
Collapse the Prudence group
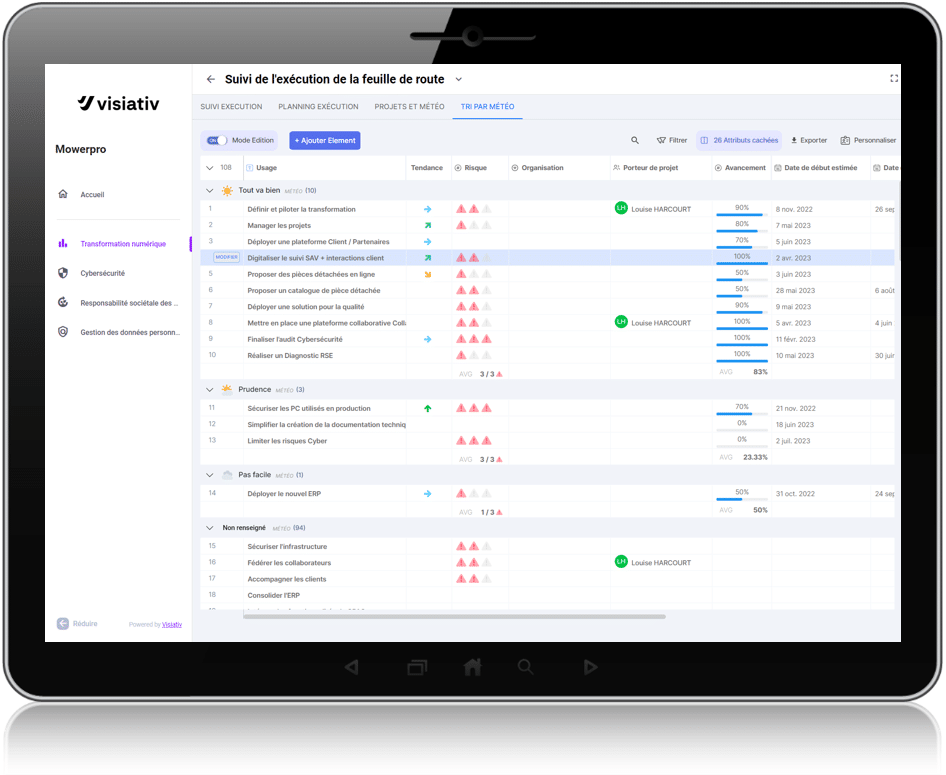point(209,390)
